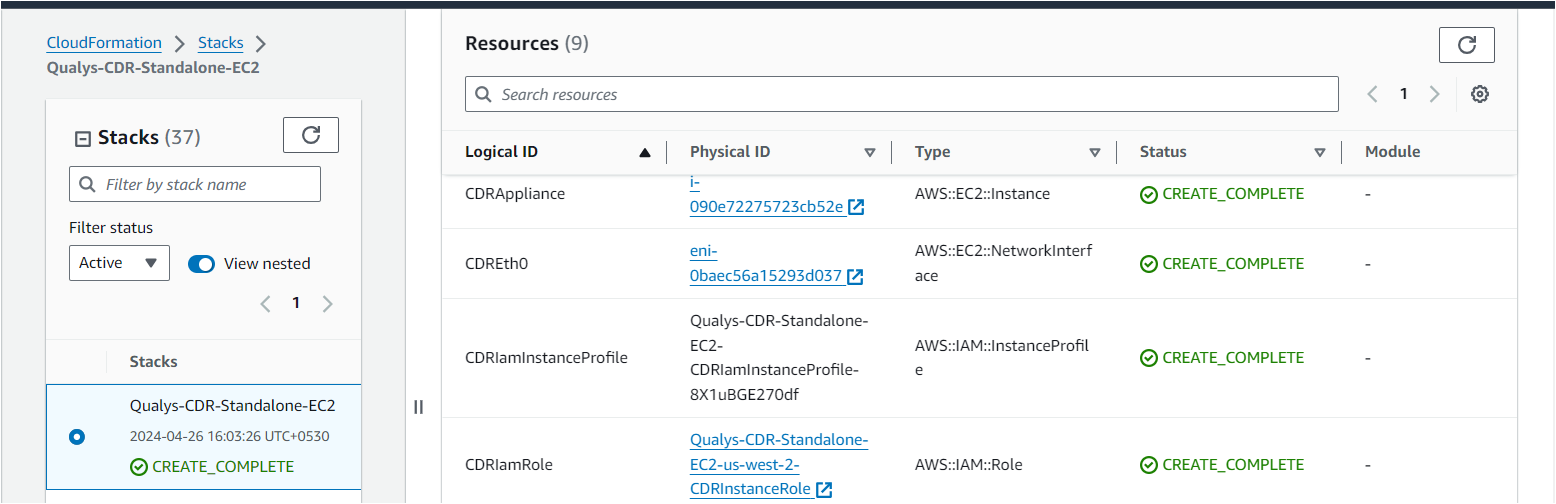The image size is (1556, 504).
Task: Refresh the Stacks list
Action: click(x=311, y=135)
